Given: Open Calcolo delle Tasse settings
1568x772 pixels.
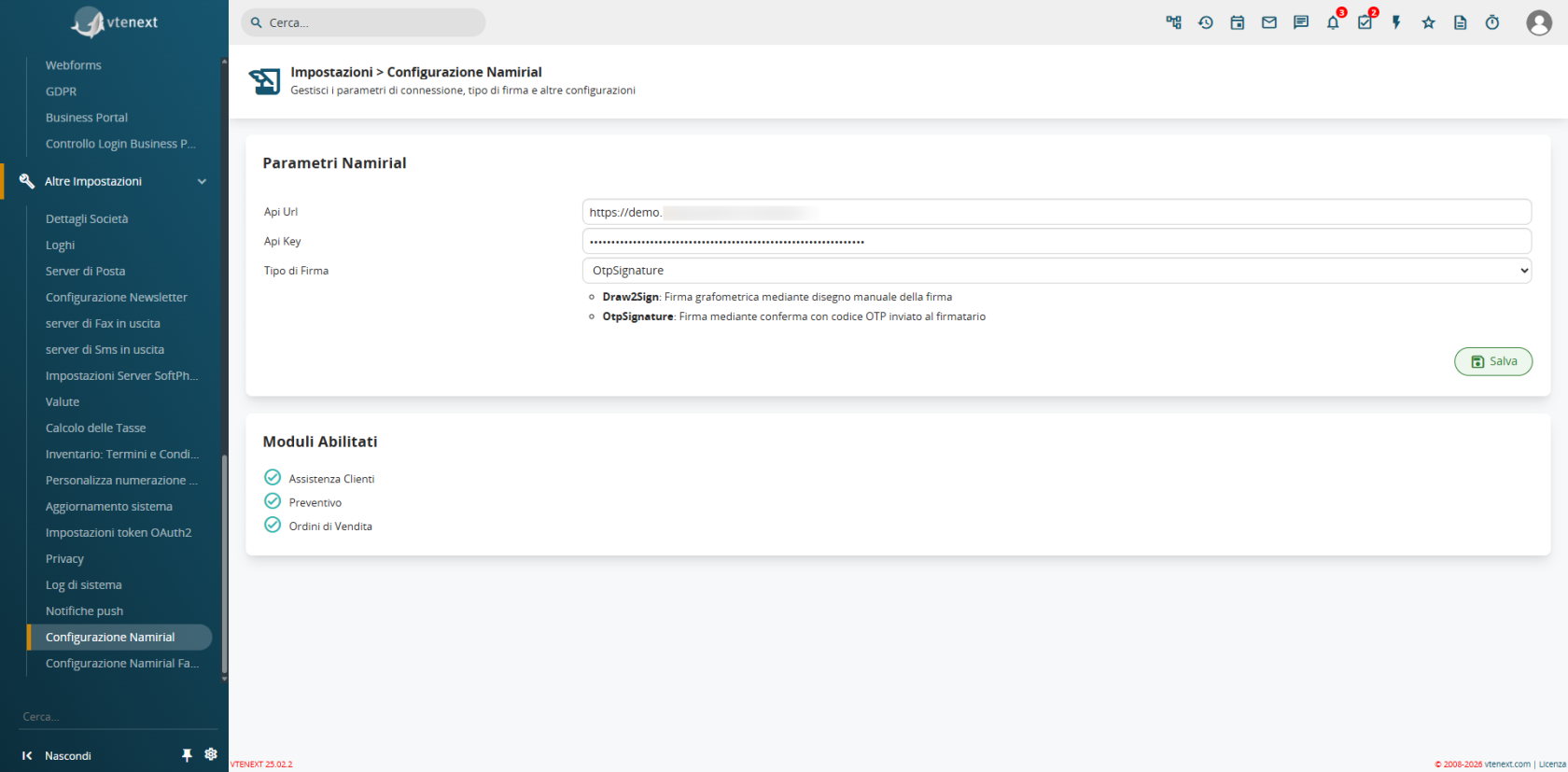Looking at the screenshot, I should coord(96,428).
